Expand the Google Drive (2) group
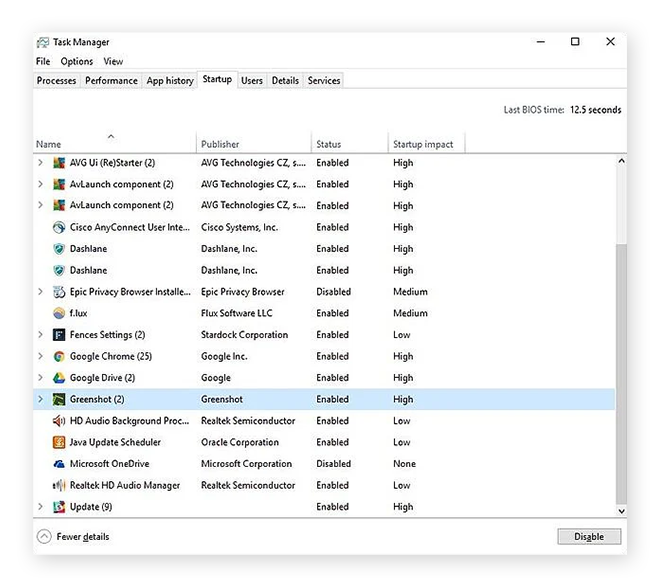 [40, 378]
